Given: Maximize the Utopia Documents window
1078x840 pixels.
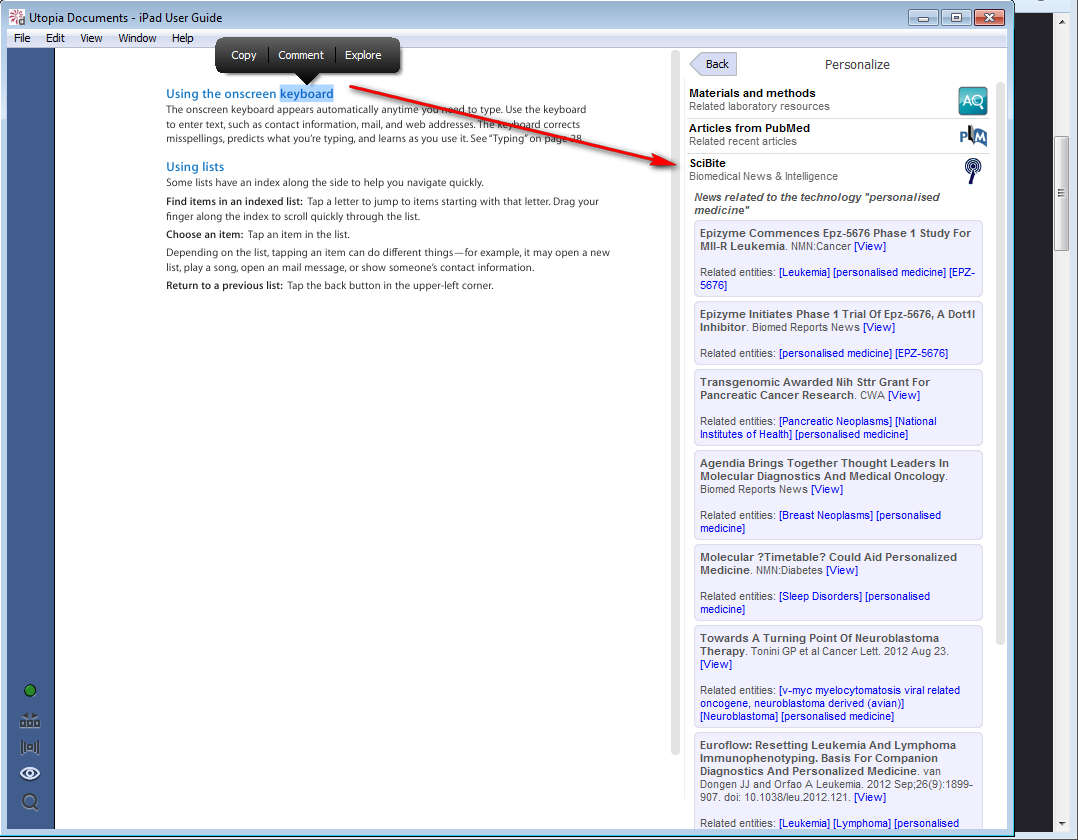Looking at the screenshot, I should click(956, 18).
